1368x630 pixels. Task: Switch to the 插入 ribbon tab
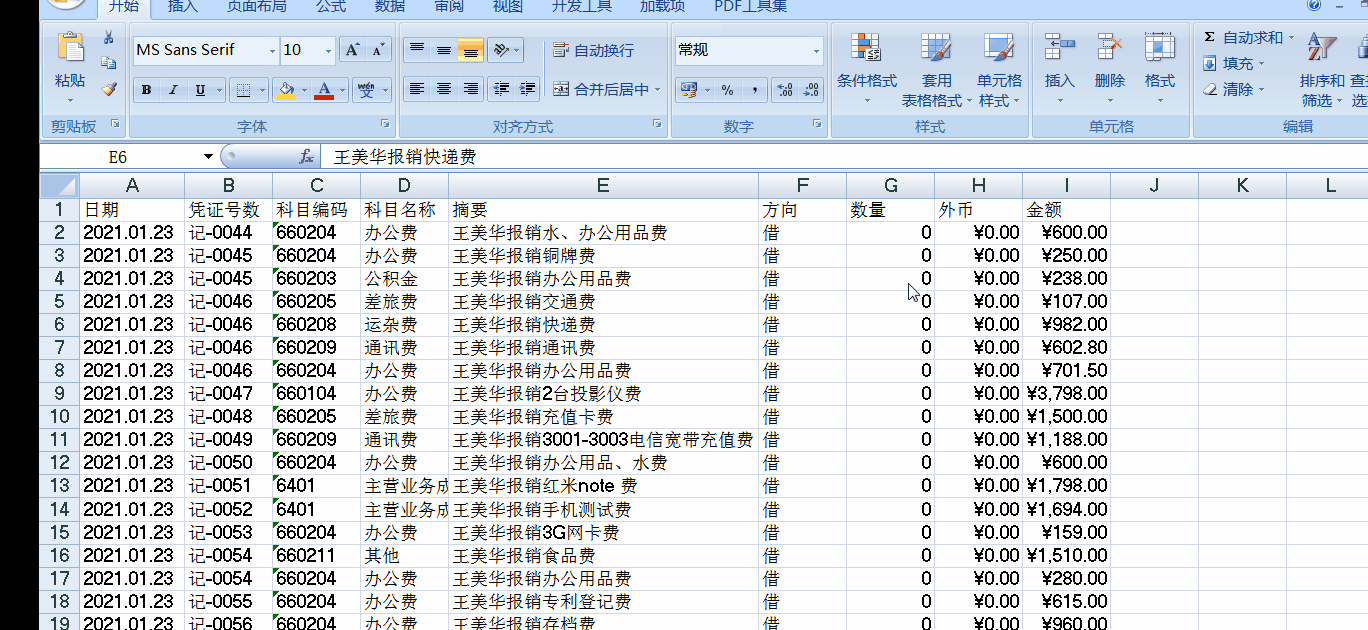181,7
